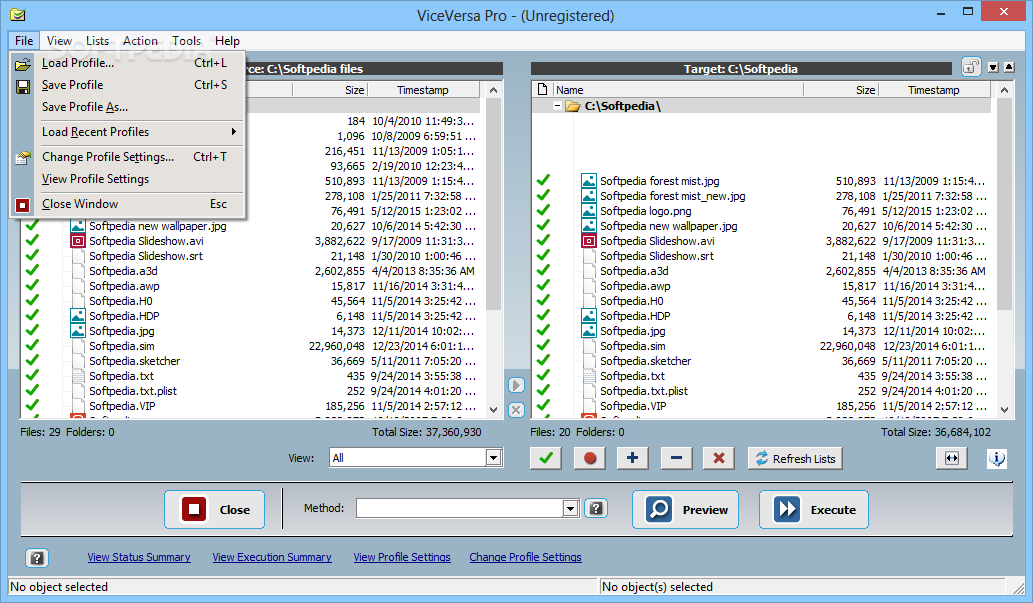The width and height of the screenshot is (1033, 603).
Task: Click the Execute button
Action: click(814, 509)
